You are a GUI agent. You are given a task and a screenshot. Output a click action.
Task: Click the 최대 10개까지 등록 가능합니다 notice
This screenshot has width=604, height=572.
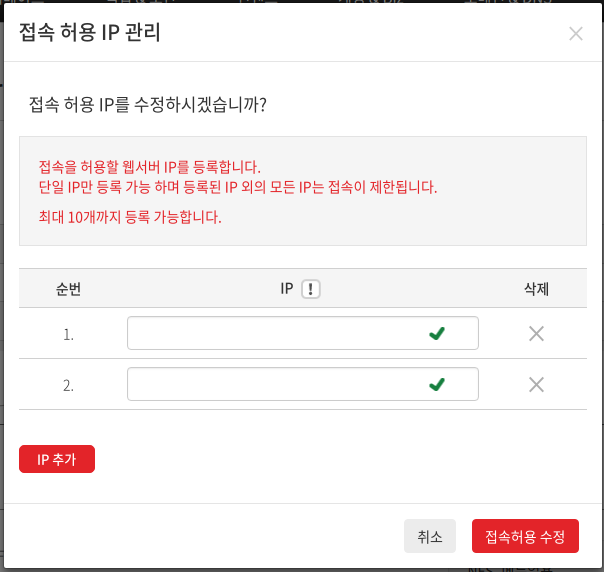[x=130, y=217]
